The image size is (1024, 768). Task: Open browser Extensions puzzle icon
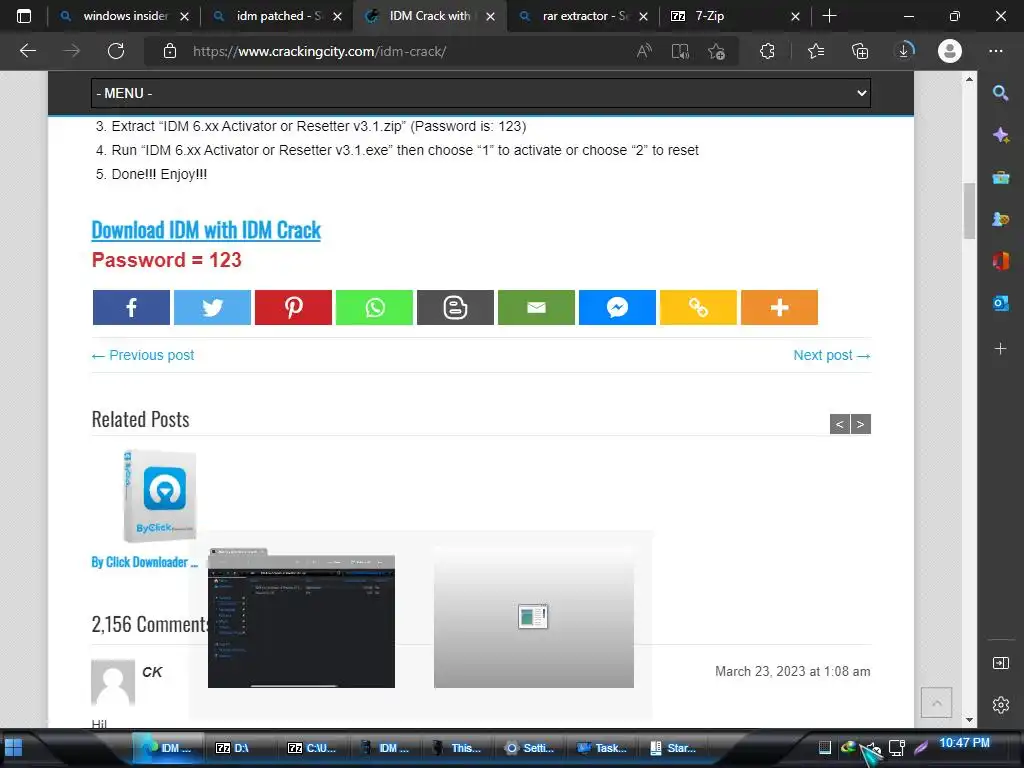coord(767,51)
